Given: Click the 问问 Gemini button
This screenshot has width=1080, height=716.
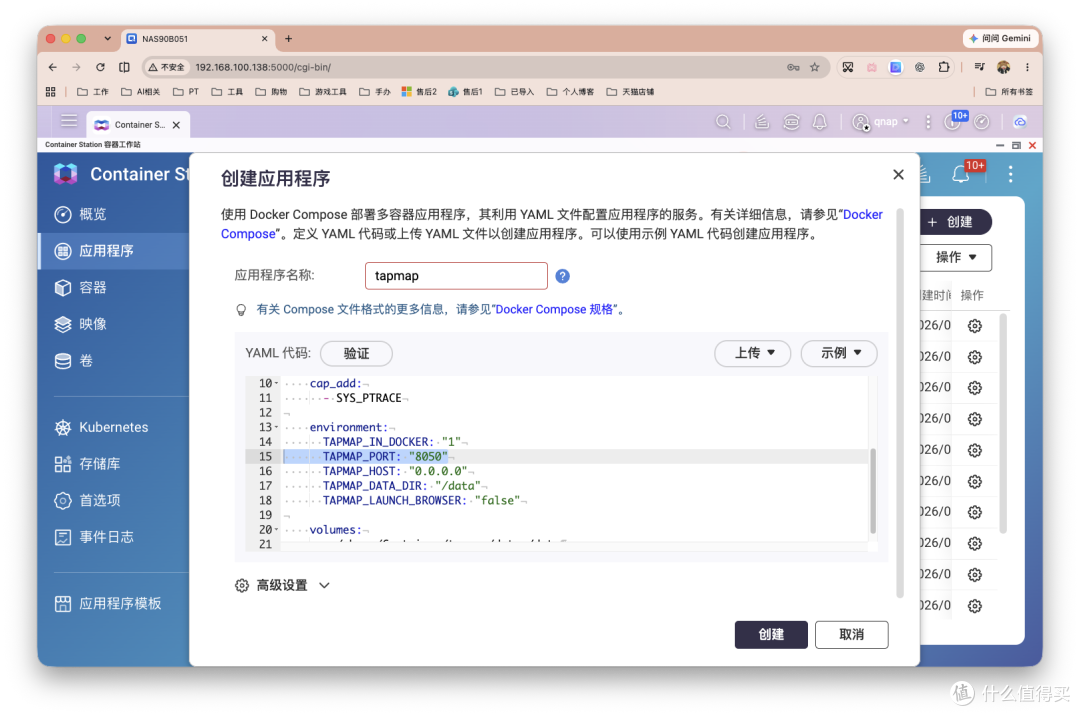Looking at the screenshot, I should coord(1000,39).
